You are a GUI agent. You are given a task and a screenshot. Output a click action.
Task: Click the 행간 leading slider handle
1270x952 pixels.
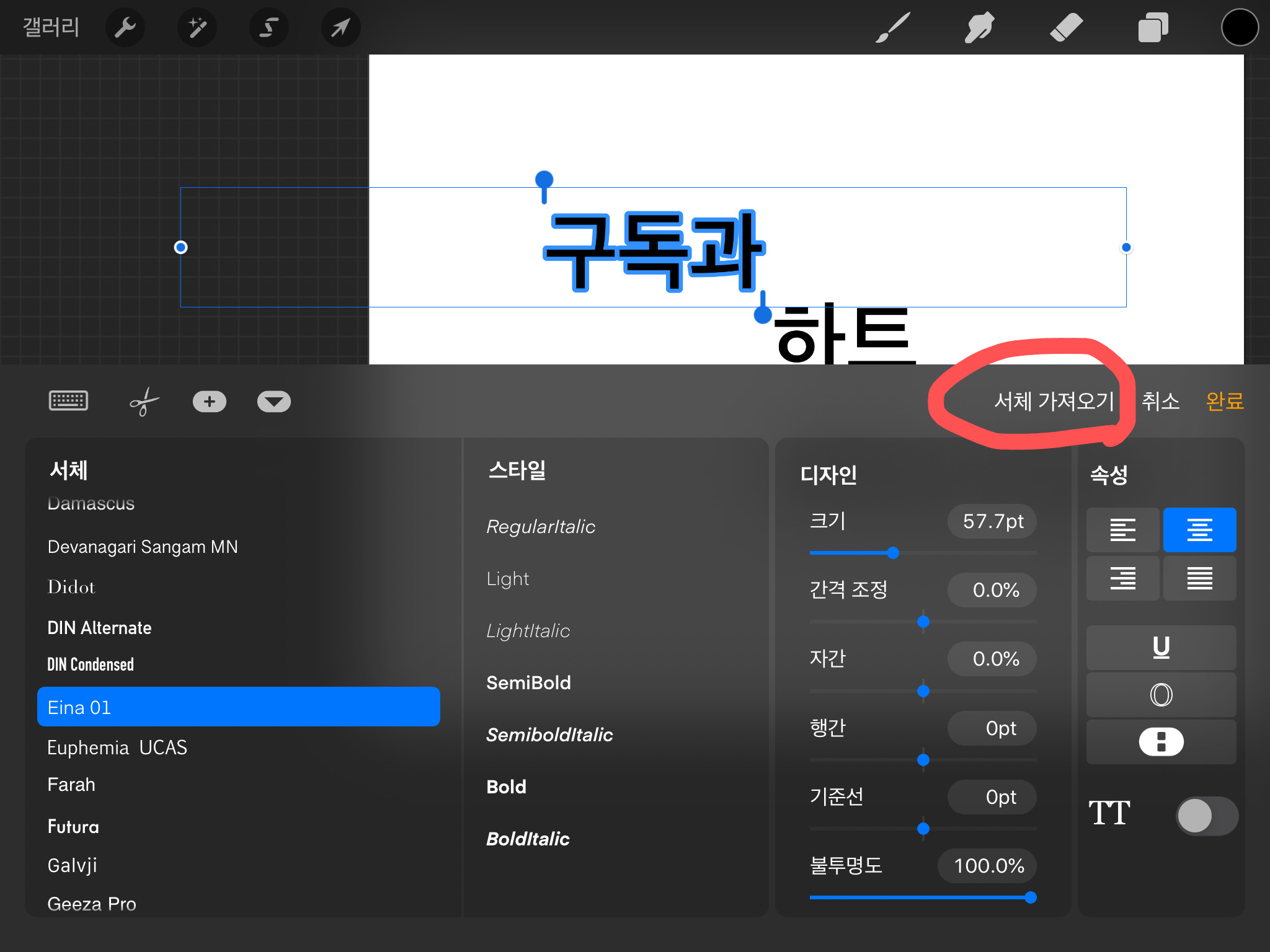click(923, 759)
